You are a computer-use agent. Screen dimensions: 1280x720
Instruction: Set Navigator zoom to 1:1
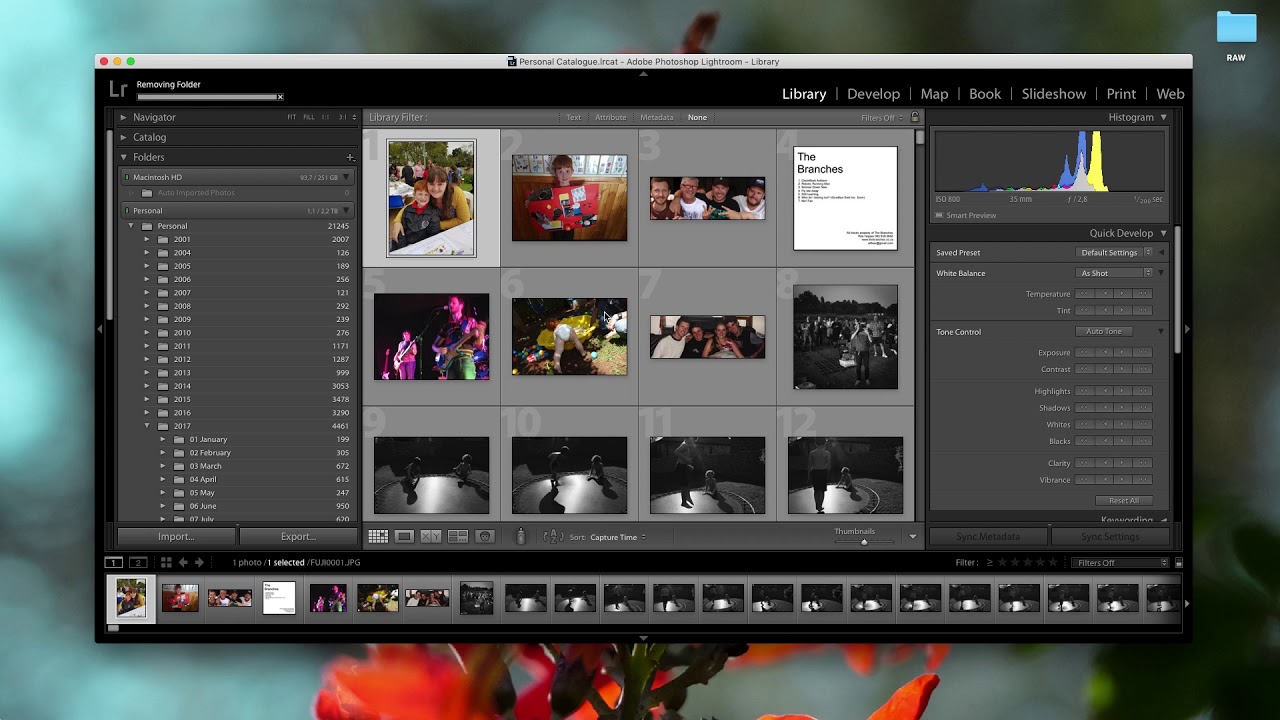[326, 117]
